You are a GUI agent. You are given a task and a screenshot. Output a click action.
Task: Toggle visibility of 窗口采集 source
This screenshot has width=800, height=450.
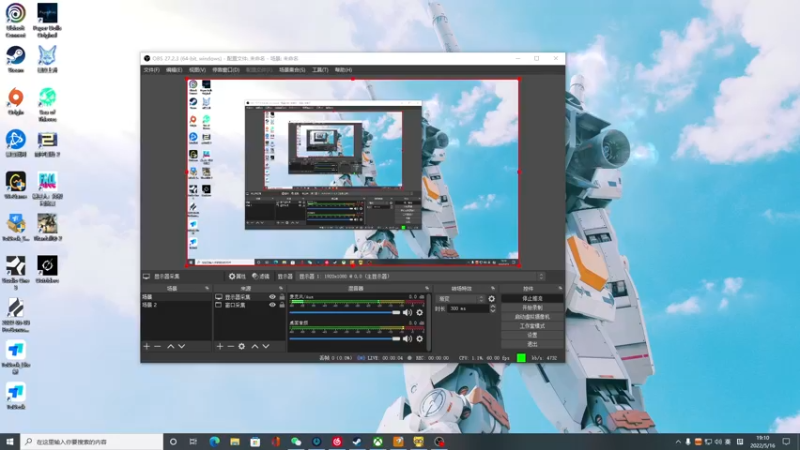click(272, 305)
